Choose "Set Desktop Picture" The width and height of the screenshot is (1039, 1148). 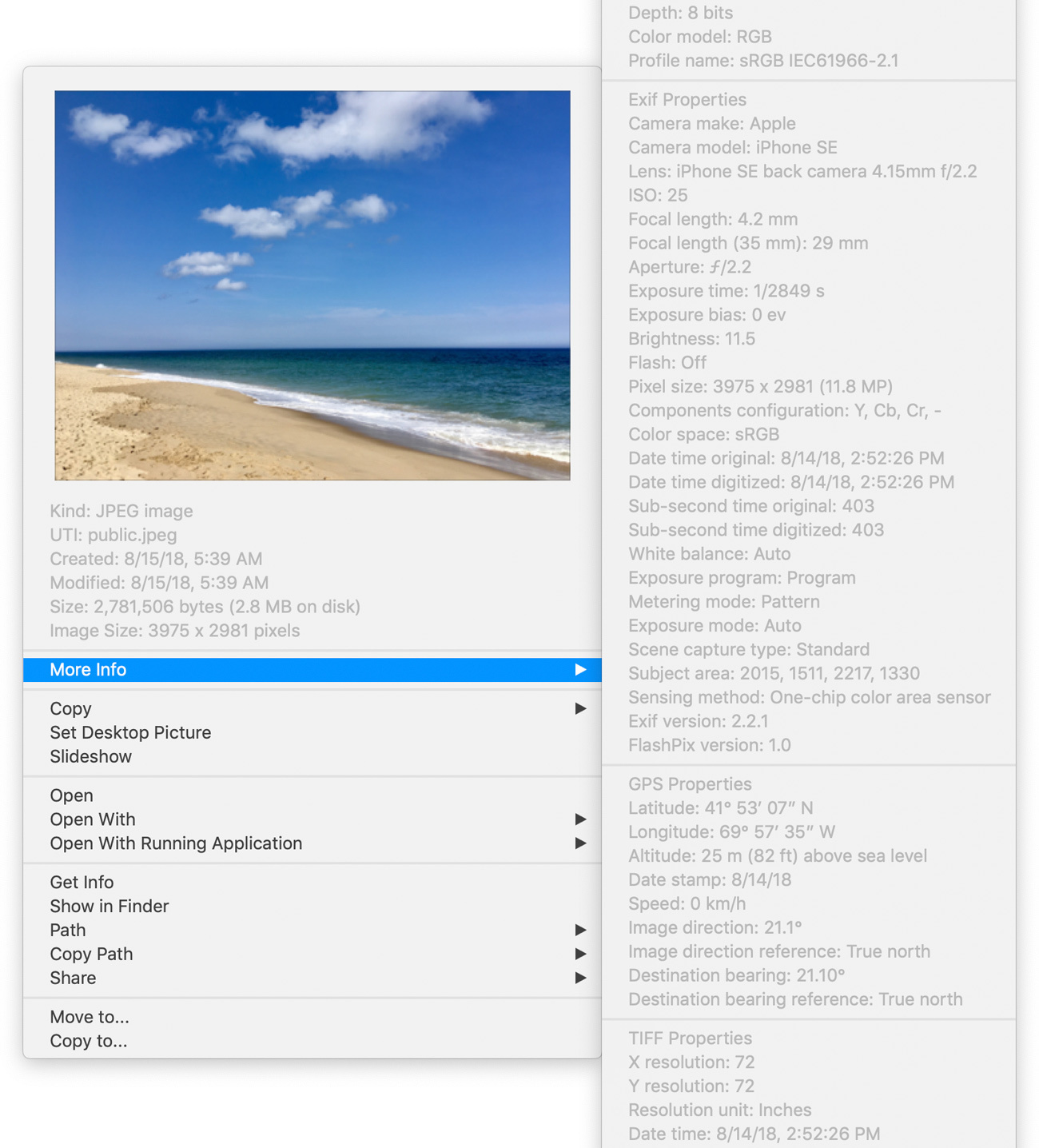(x=130, y=732)
